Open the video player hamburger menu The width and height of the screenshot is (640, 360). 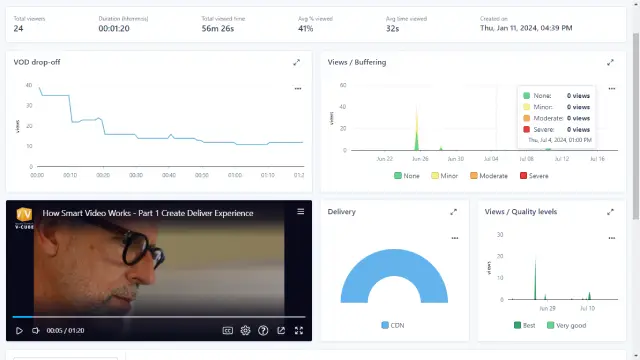pos(300,211)
